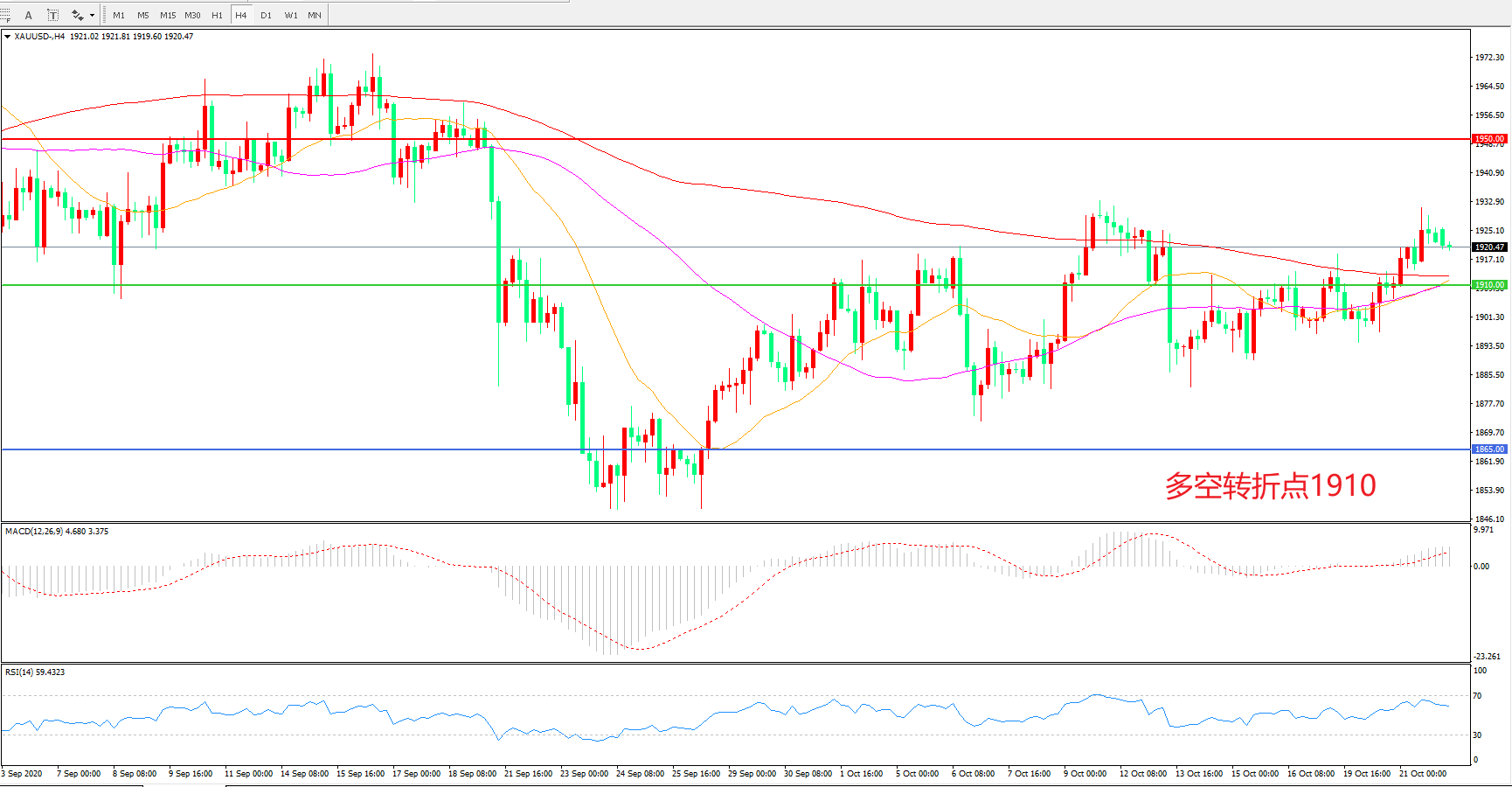Choose the M30 timeframe button
Screen dimensions: 1512x787
[192, 15]
